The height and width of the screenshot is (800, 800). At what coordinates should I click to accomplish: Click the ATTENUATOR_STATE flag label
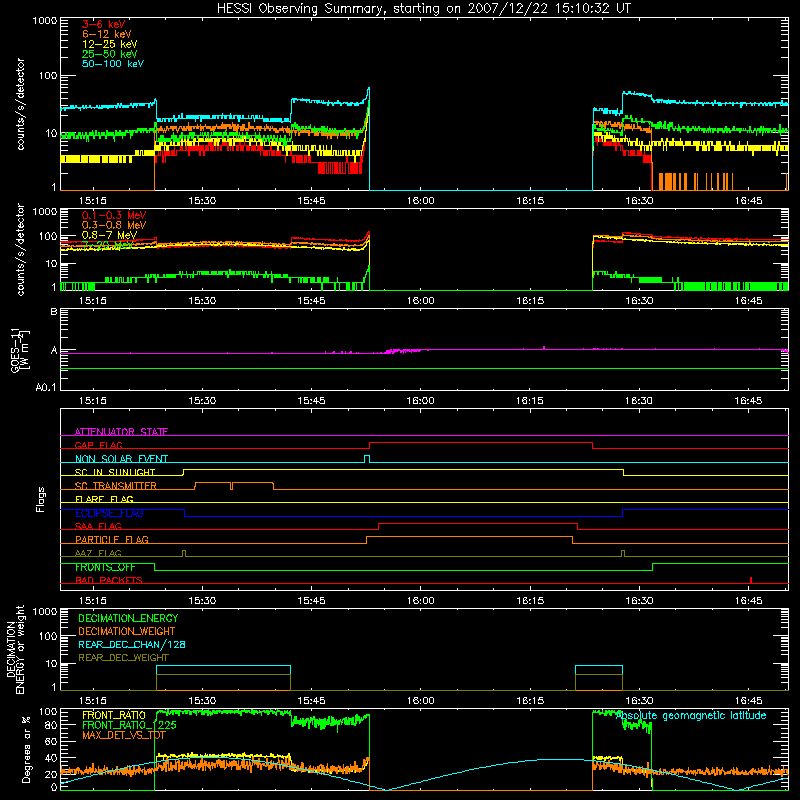[121, 432]
